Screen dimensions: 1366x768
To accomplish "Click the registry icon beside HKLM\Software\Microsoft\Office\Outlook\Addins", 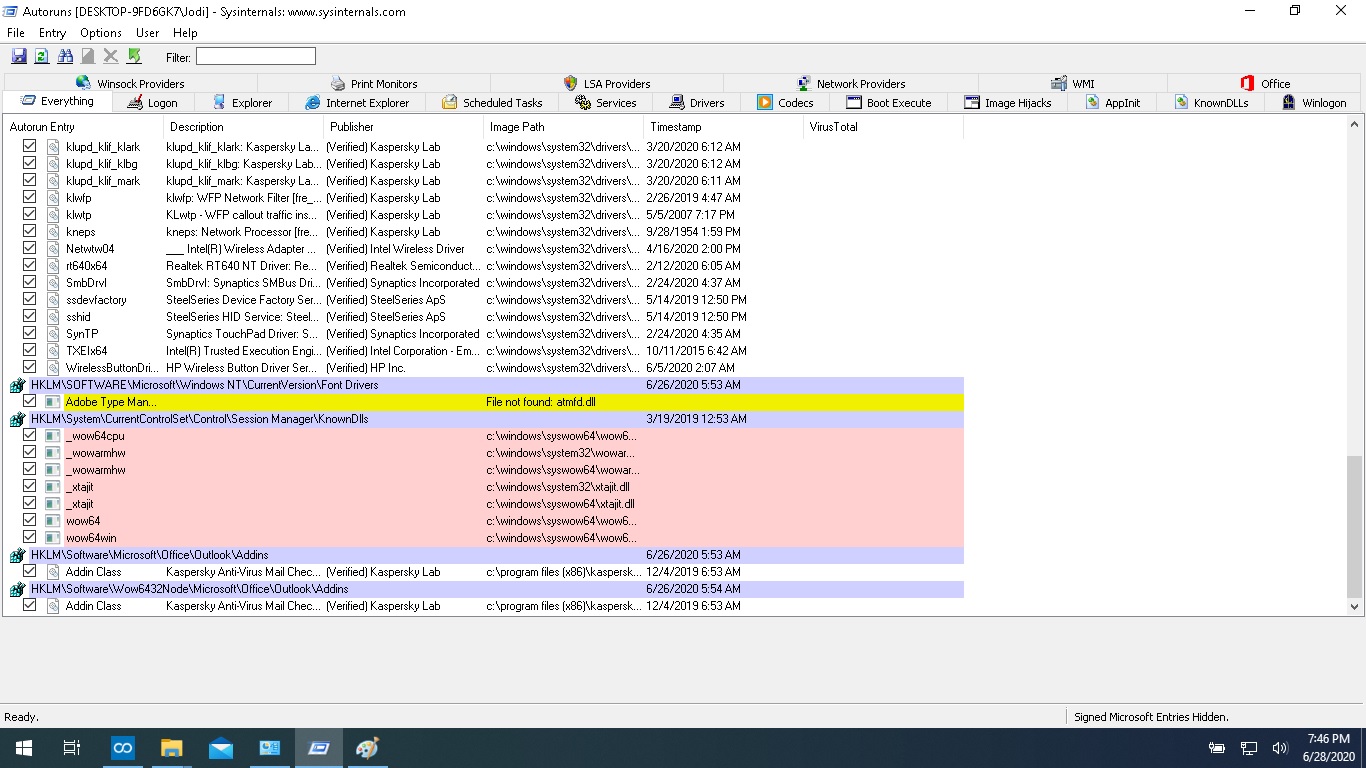I will (17, 555).
